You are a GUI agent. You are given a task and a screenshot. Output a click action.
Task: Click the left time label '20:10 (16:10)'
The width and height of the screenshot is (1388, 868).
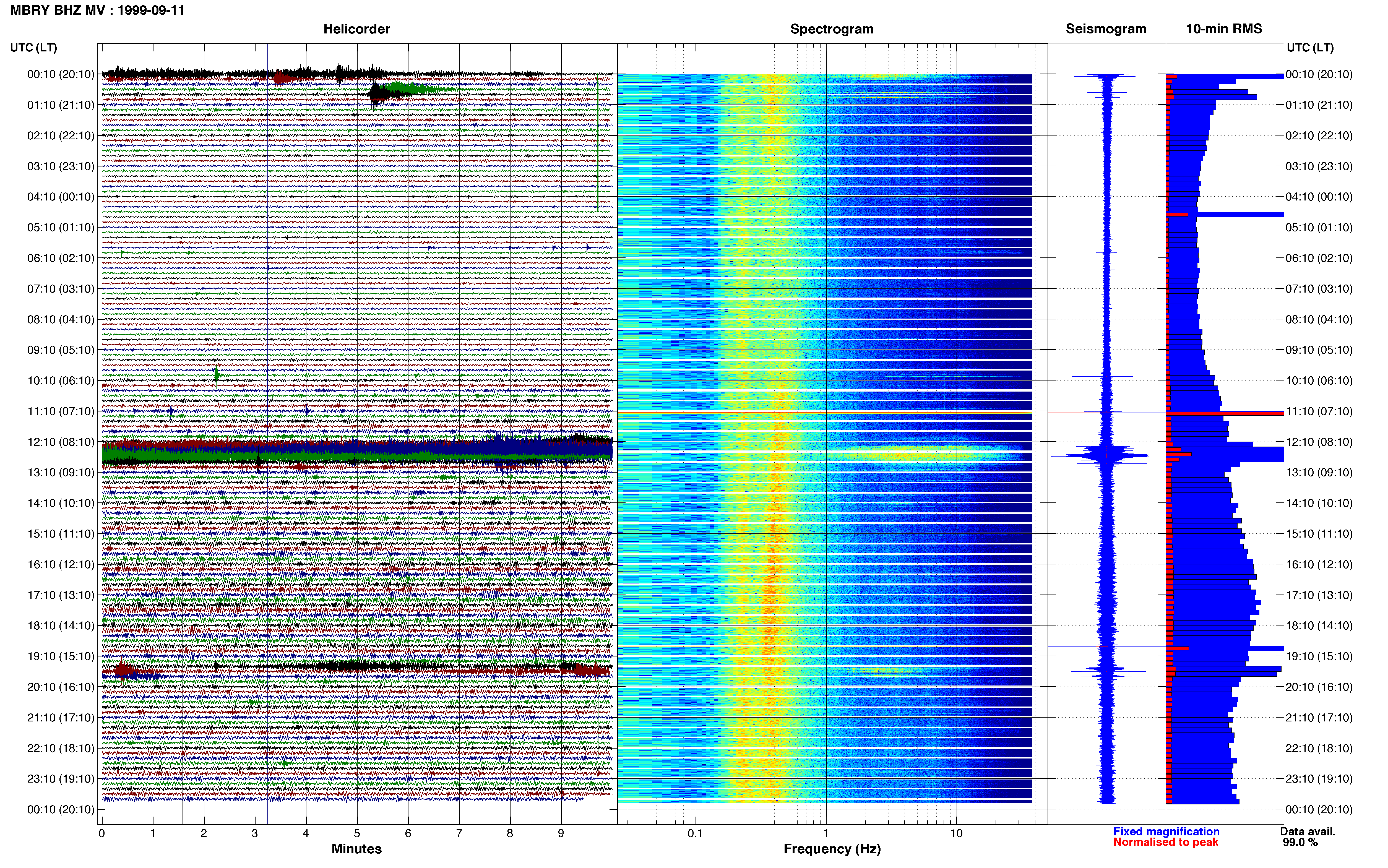pyautogui.click(x=61, y=687)
